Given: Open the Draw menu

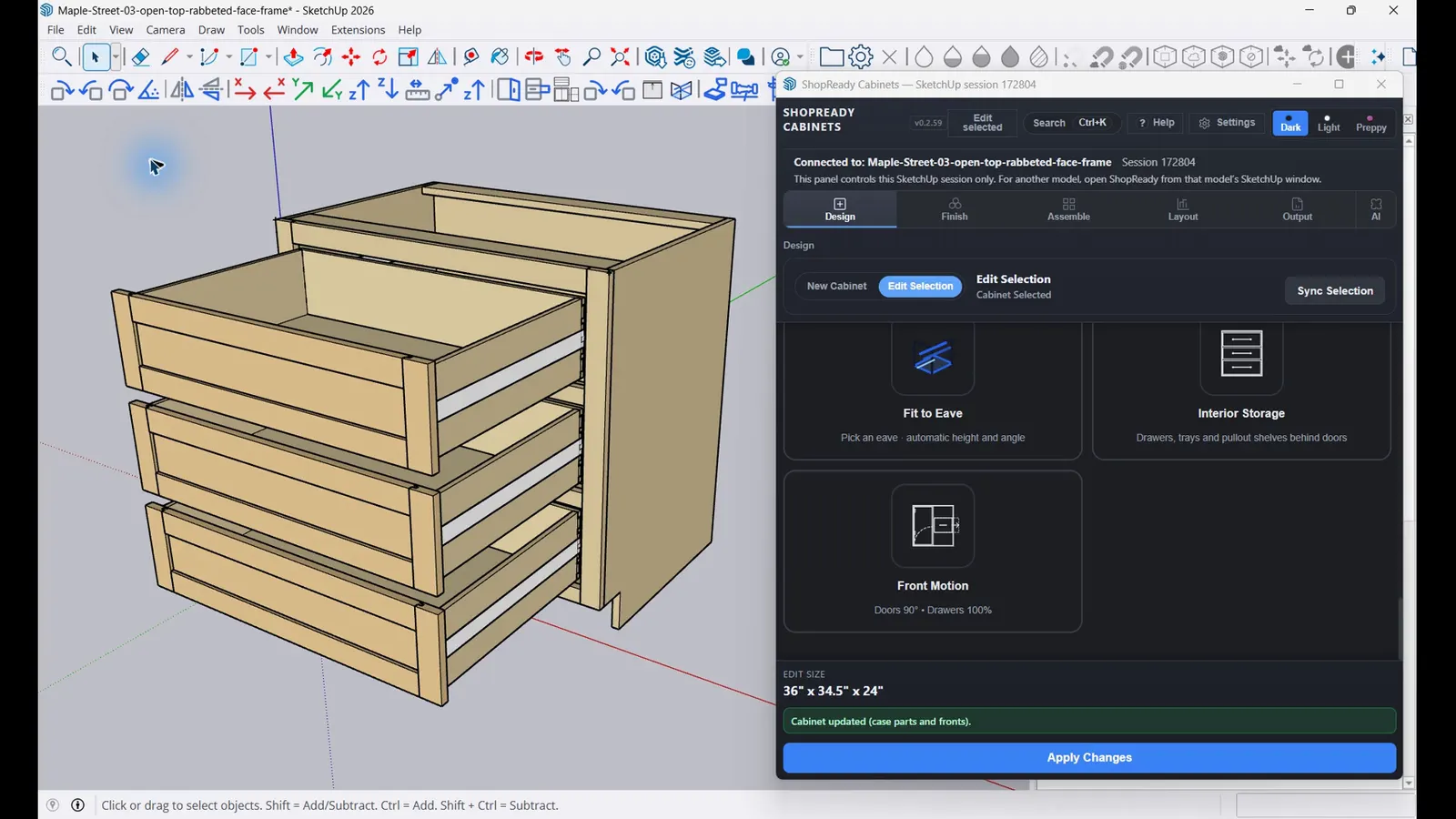Looking at the screenshot, I should tap(211, 30).
